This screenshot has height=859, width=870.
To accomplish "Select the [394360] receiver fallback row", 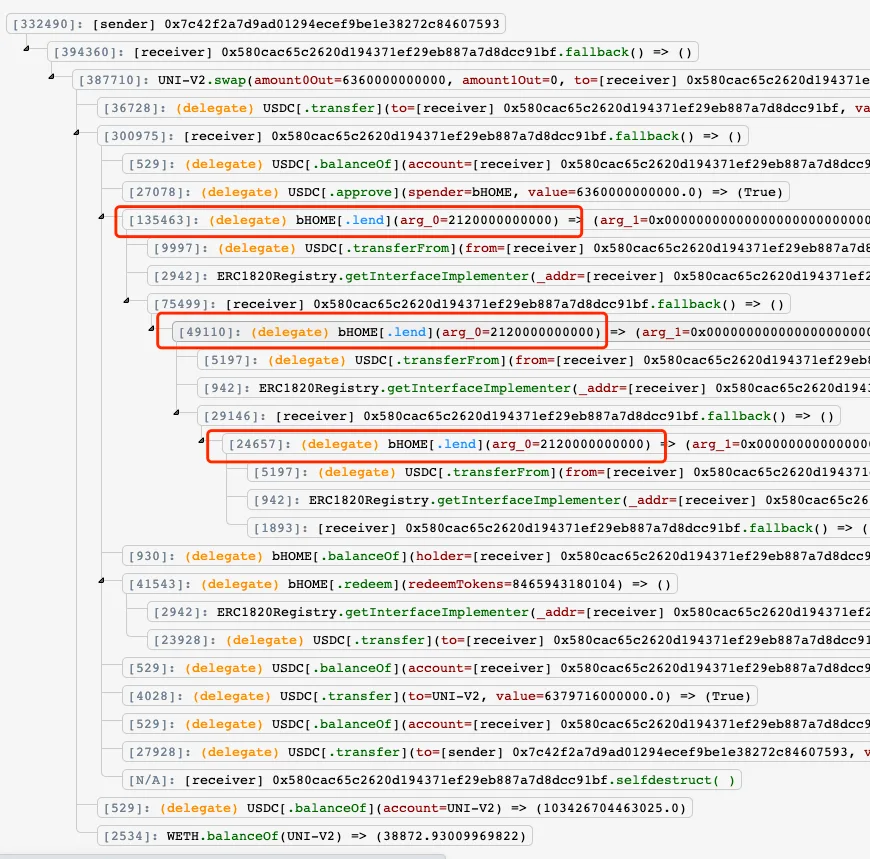I will click(x=373, y=52).
